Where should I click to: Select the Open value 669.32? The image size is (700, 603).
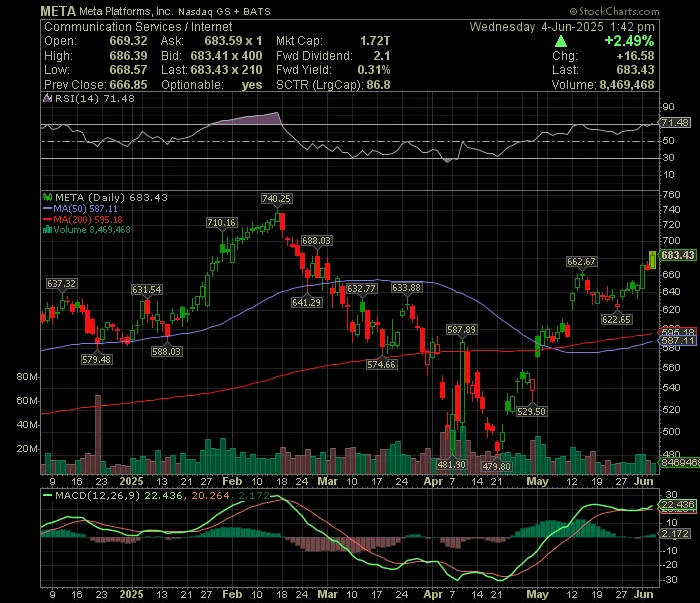click(x=128, y=41)
